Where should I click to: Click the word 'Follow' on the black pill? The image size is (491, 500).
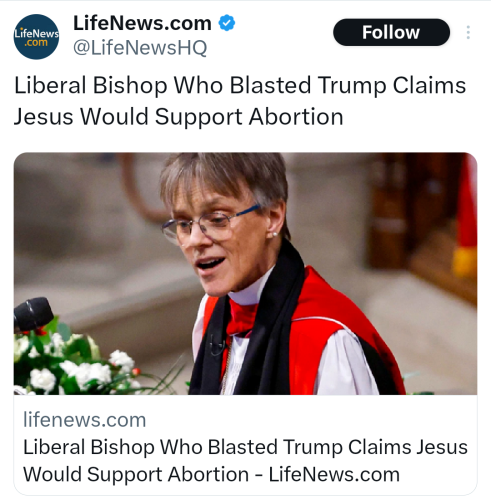click(x=391, y=32)
